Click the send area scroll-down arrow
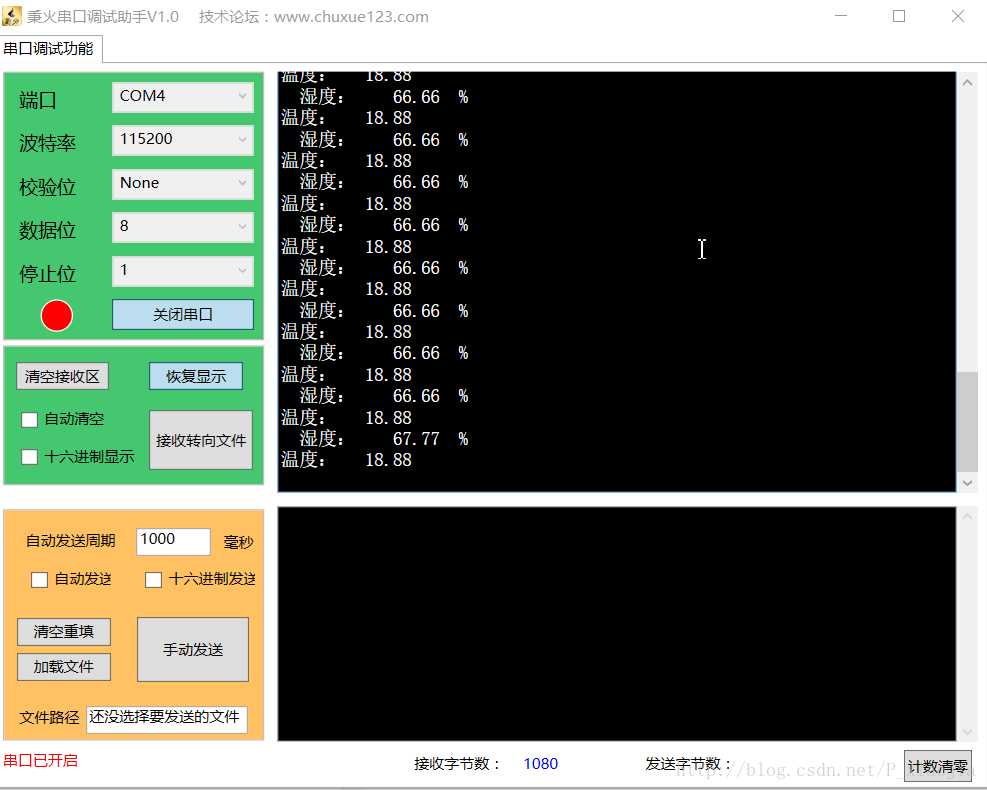This screenshot has width=987, height=790. coord(967,731)
